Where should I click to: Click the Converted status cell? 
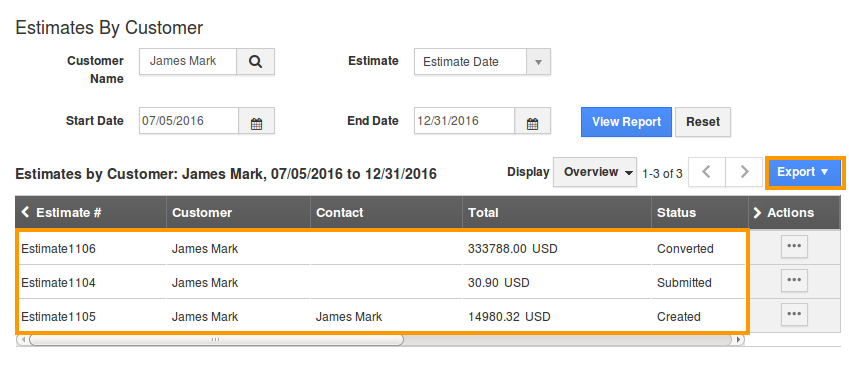(685, 249)
